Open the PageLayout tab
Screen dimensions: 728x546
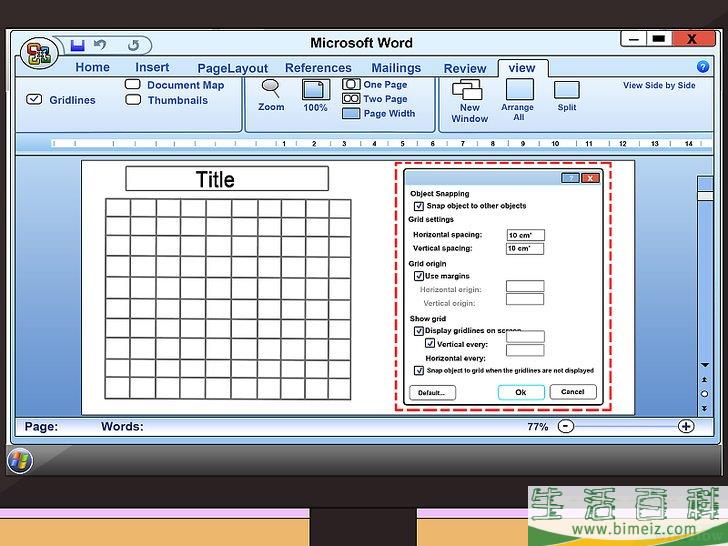[233, 68]
